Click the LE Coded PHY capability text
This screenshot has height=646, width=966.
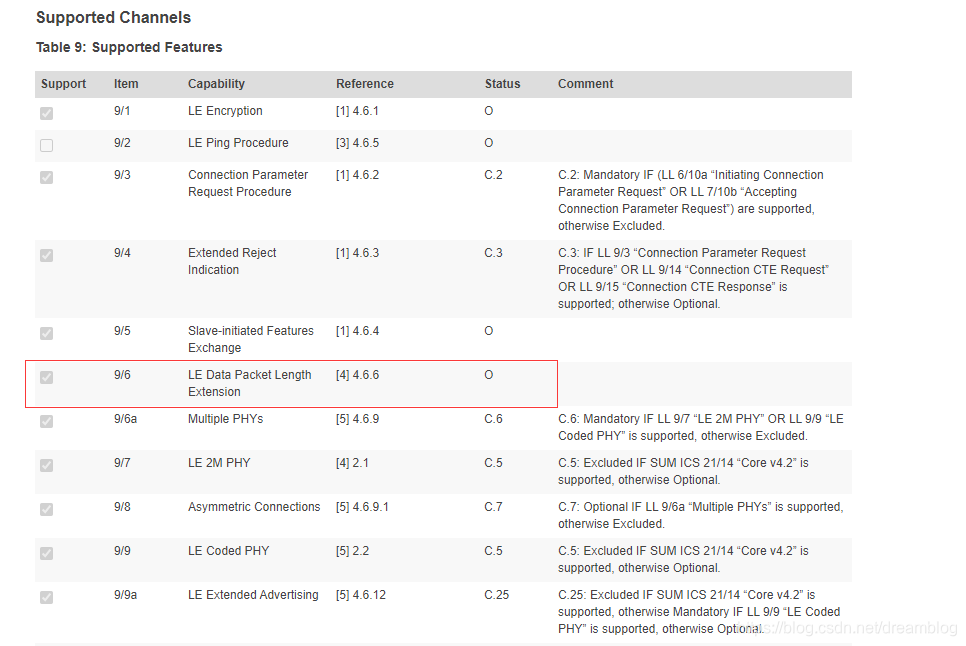coord(229,551)
